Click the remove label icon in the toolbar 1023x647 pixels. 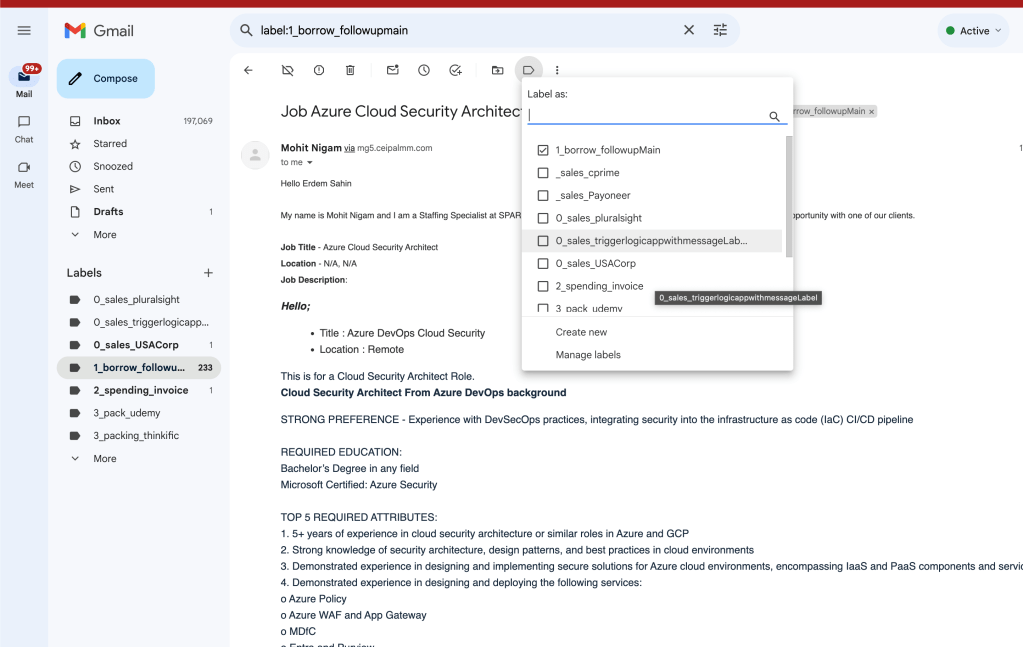(x=287, y=70)
